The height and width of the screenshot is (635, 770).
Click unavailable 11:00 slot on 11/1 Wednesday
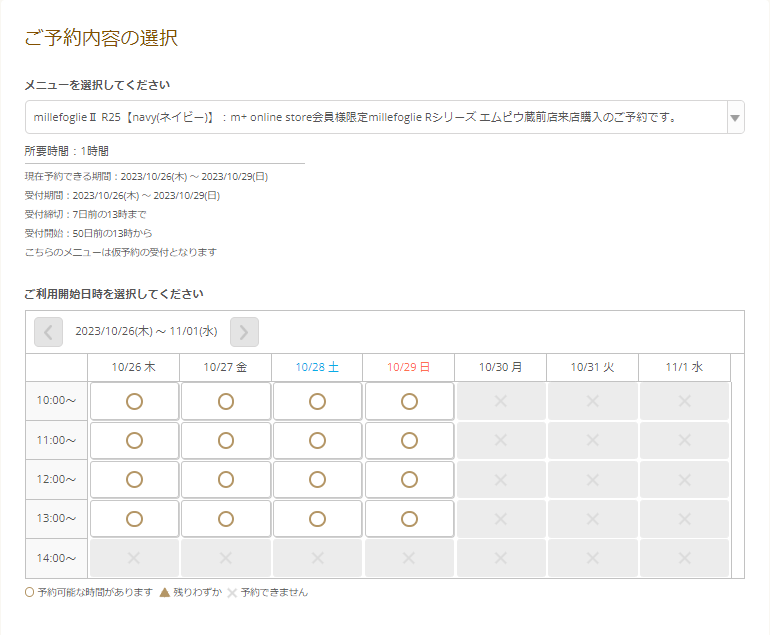pos(684,440)
